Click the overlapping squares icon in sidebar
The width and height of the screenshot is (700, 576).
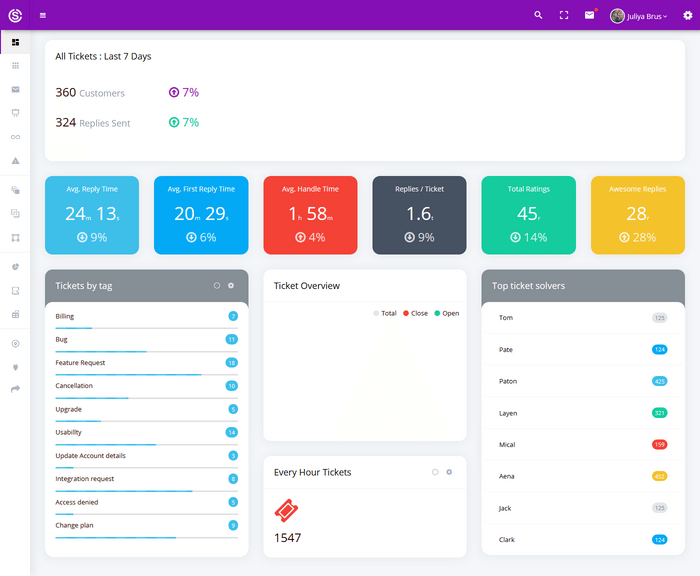tap(16, 213)
